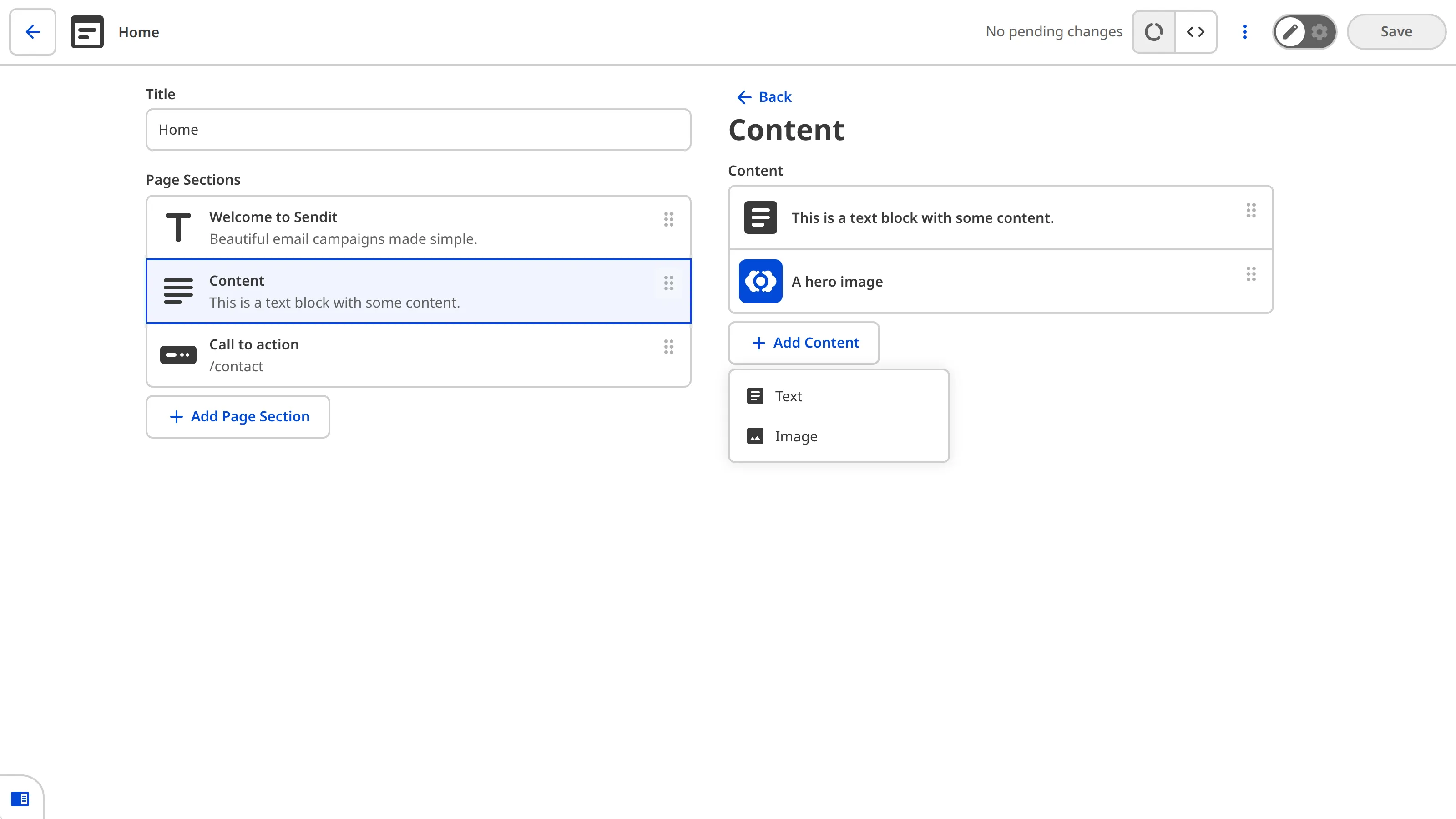Image resolution: width=1456 pixels, height=819 pixels.
Task: Switch to settings mode with the pencil/gear toggle
Action: (1319, 32)
